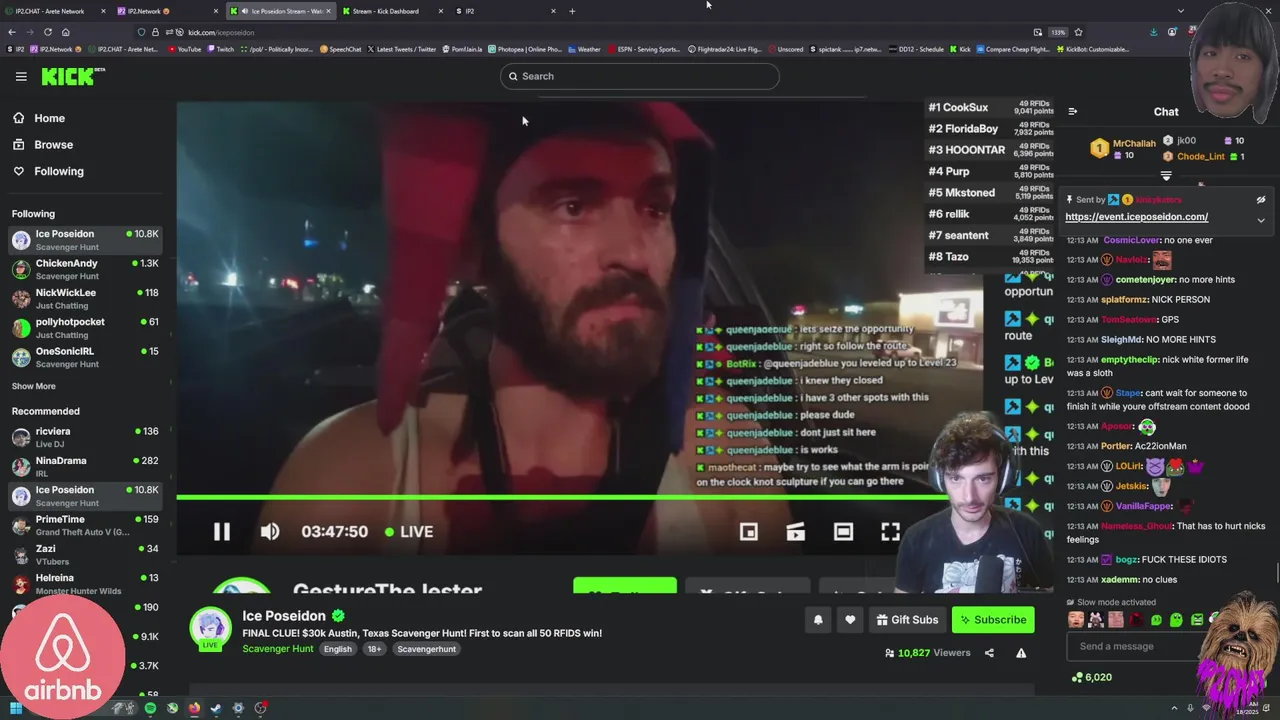Screen dimensions: 1280x720
Task: Click Gift Subs button
Action: coord(907,620)
